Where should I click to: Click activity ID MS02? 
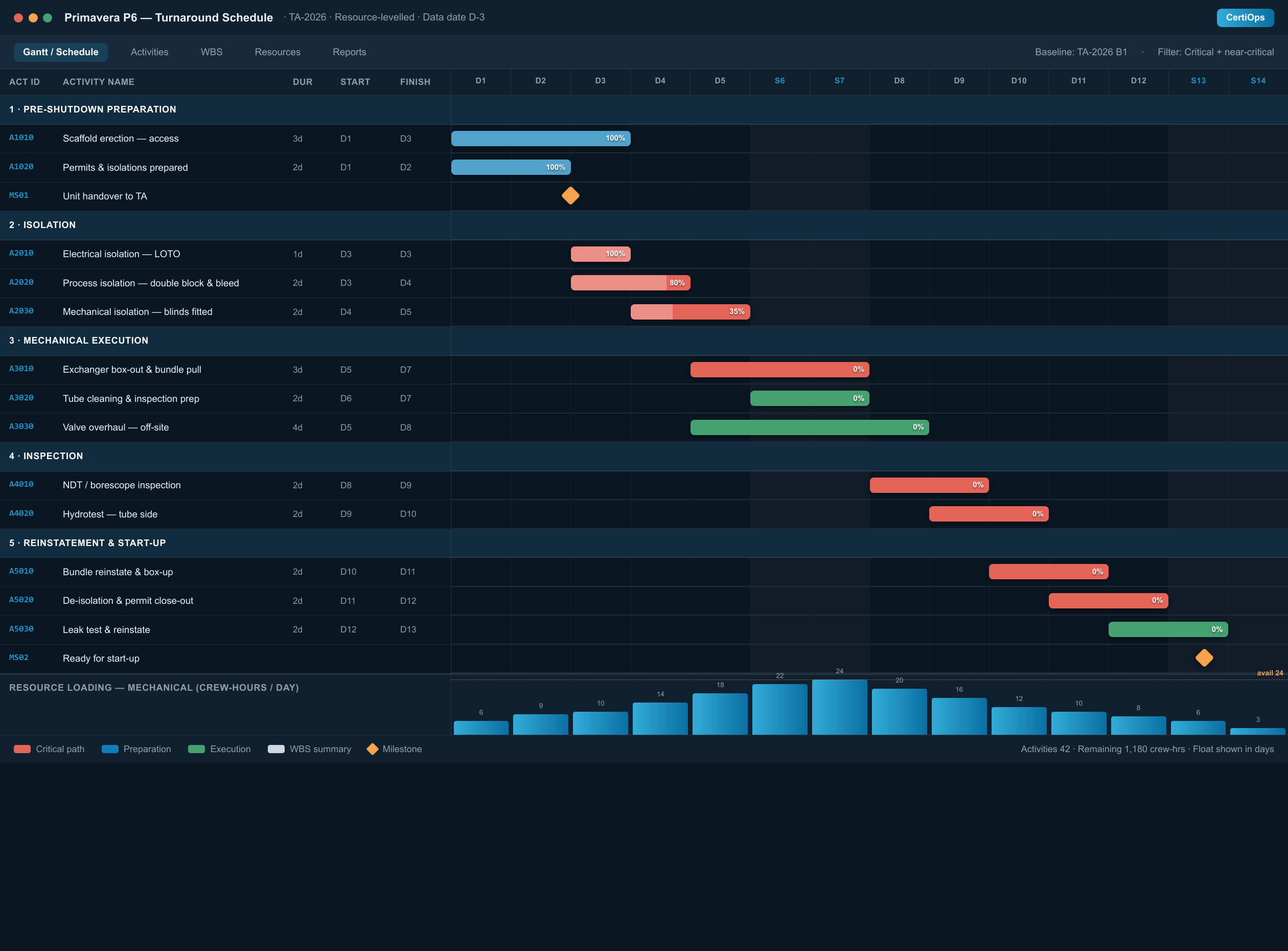point(18,658)
